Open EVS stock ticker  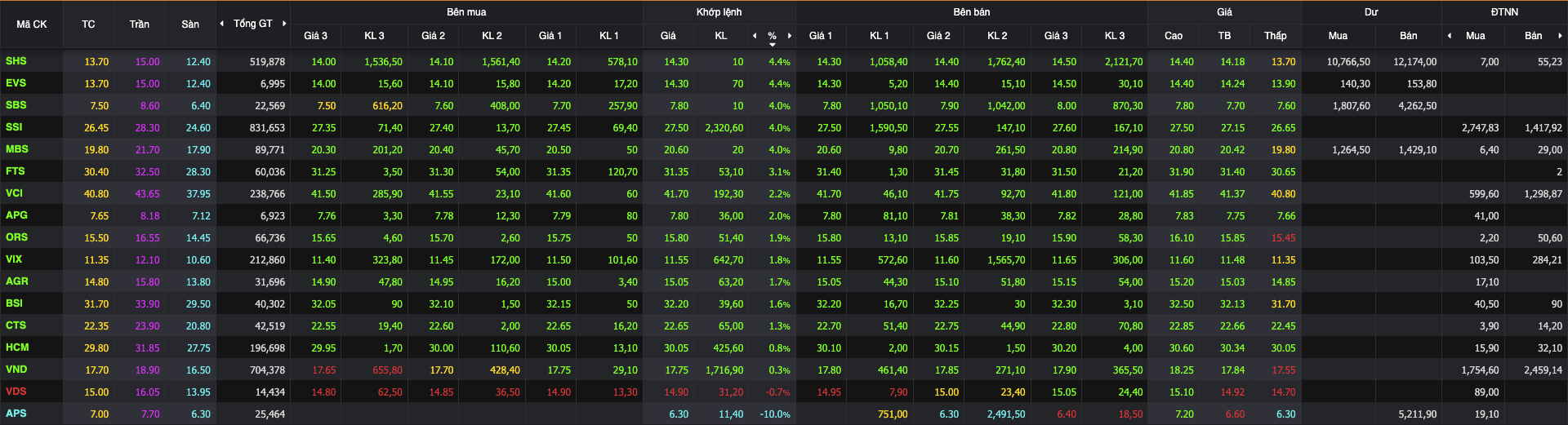(x=16, y=83)
